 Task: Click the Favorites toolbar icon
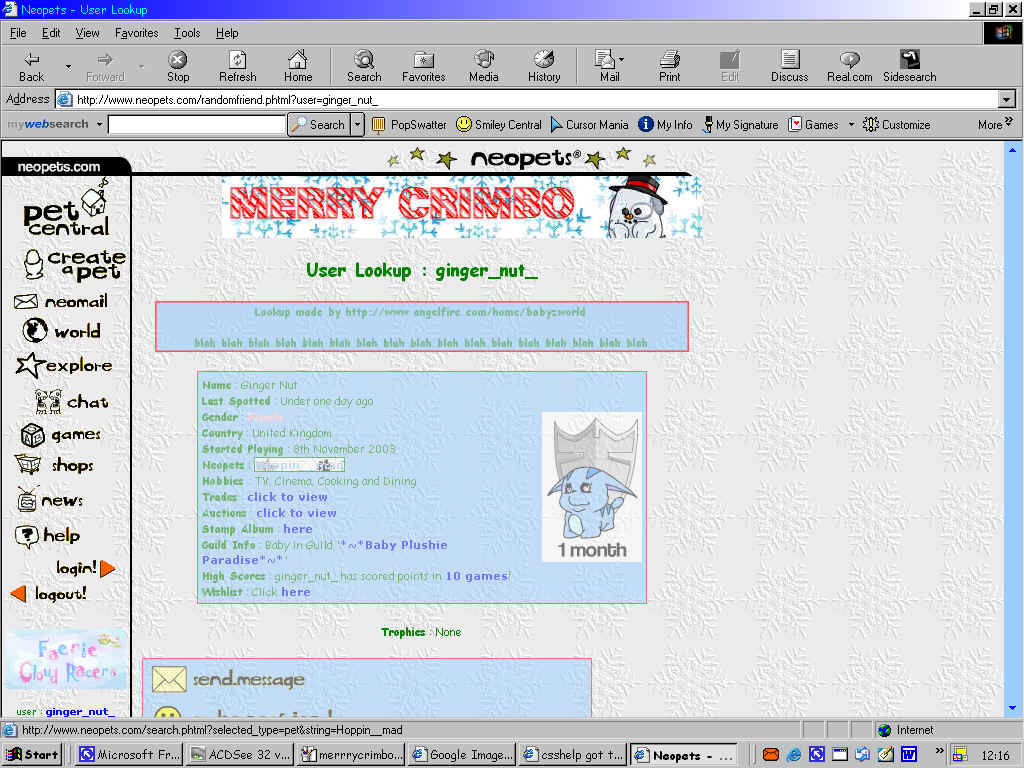[x=424, y=66]
